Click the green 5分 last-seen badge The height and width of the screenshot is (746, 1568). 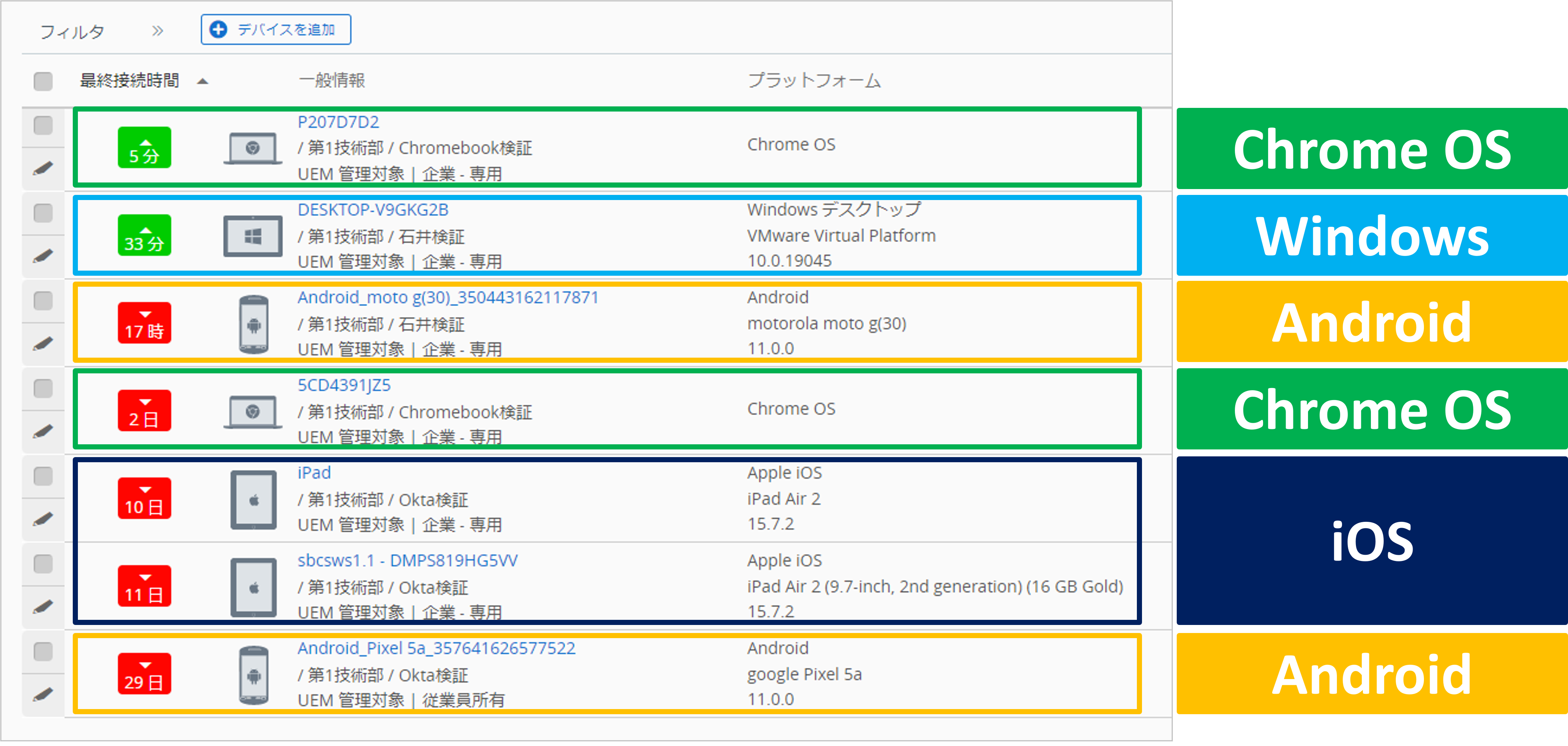(144, 147)
